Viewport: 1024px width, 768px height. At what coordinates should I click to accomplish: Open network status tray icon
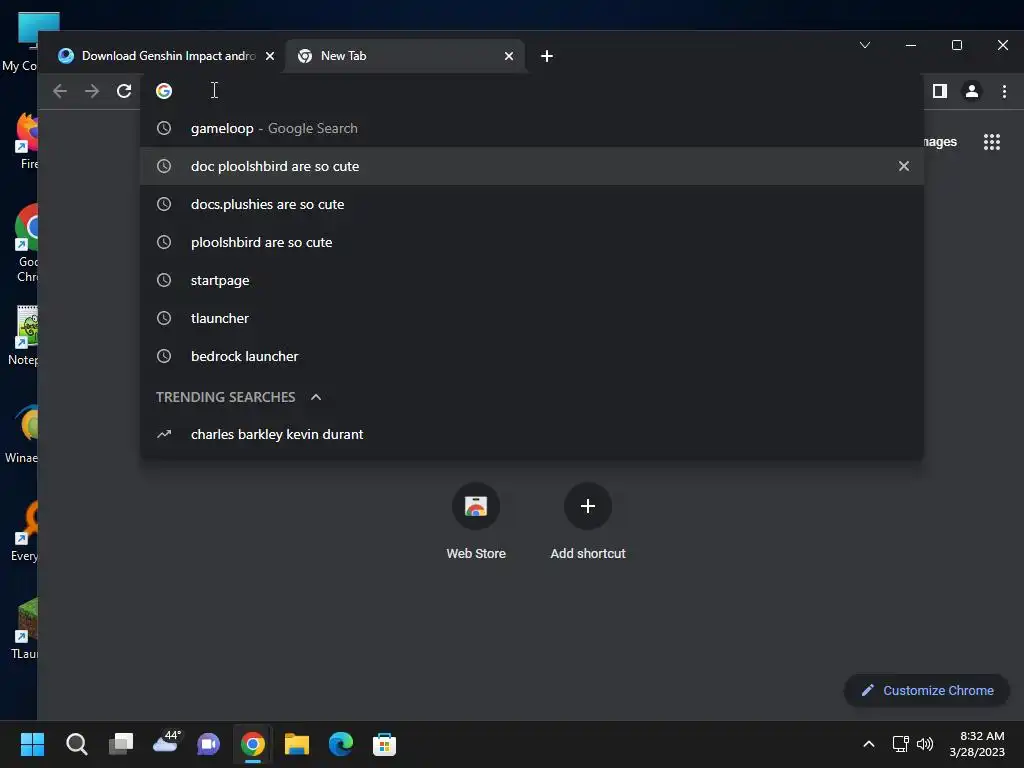point(901,744)
